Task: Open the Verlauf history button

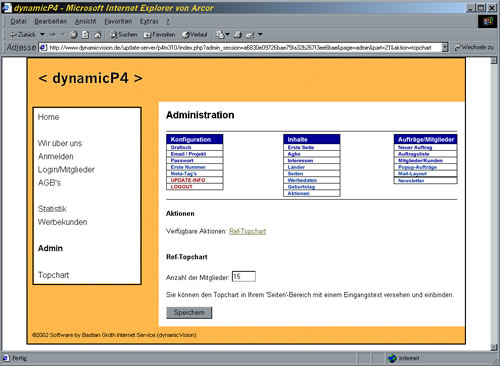Action: coord(195,34)
